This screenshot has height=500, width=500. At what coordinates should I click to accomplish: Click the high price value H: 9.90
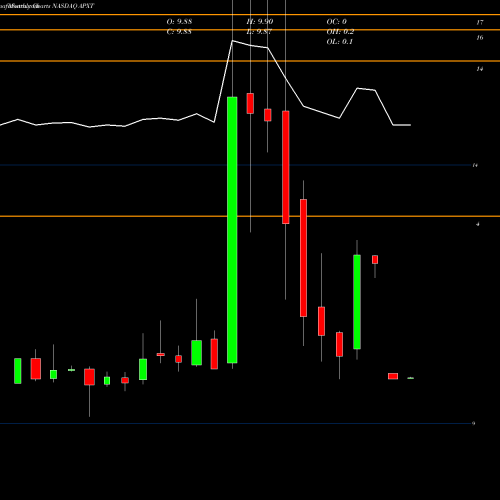260,22
